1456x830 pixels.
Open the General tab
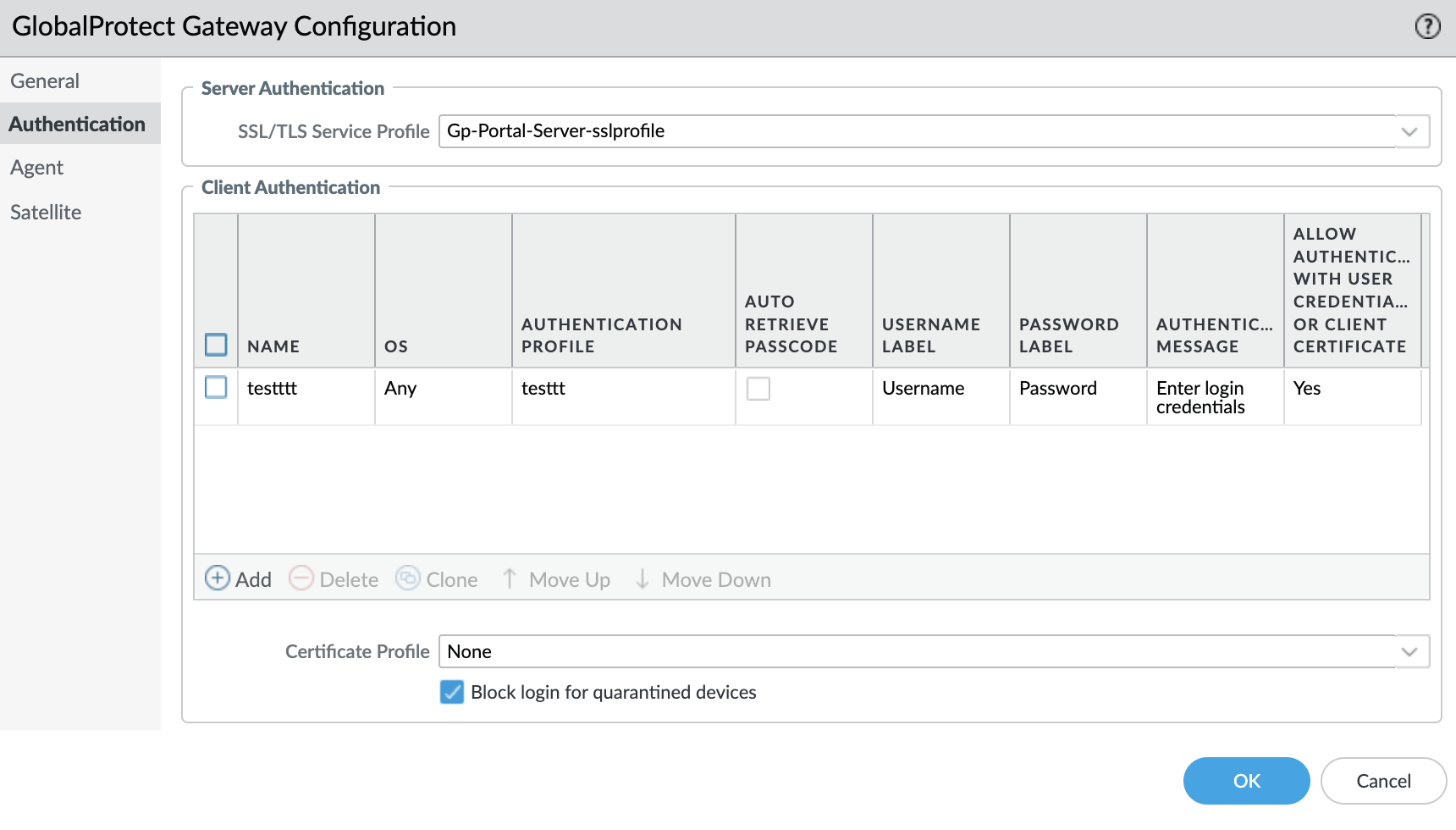[45, 81]
